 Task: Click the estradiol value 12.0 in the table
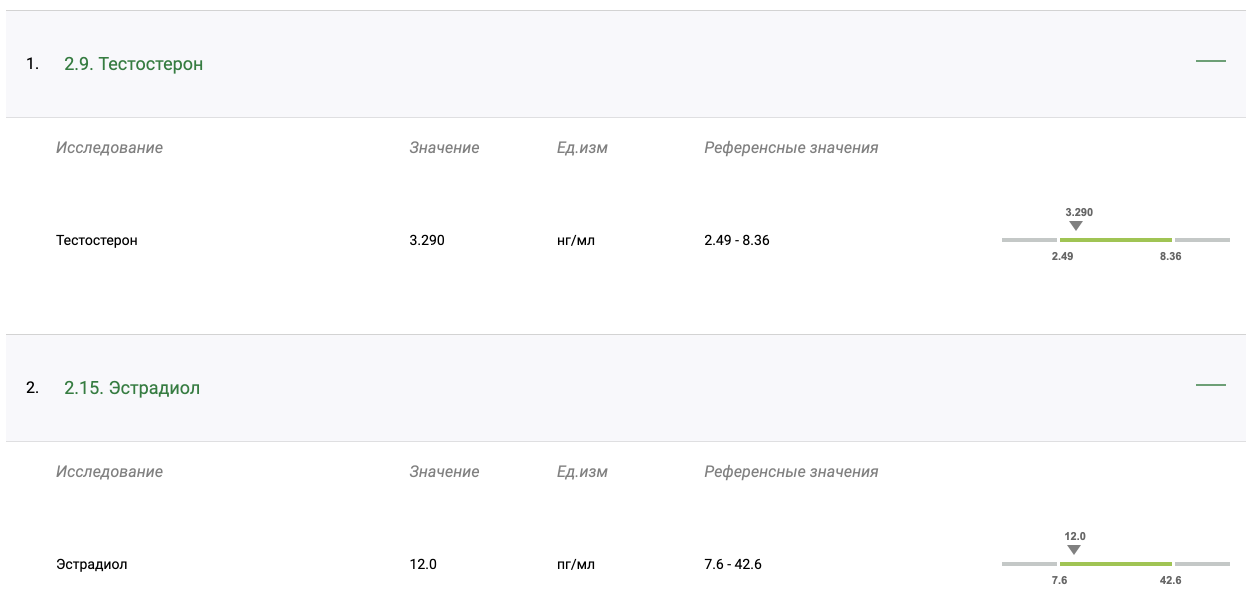click(423, 565)
